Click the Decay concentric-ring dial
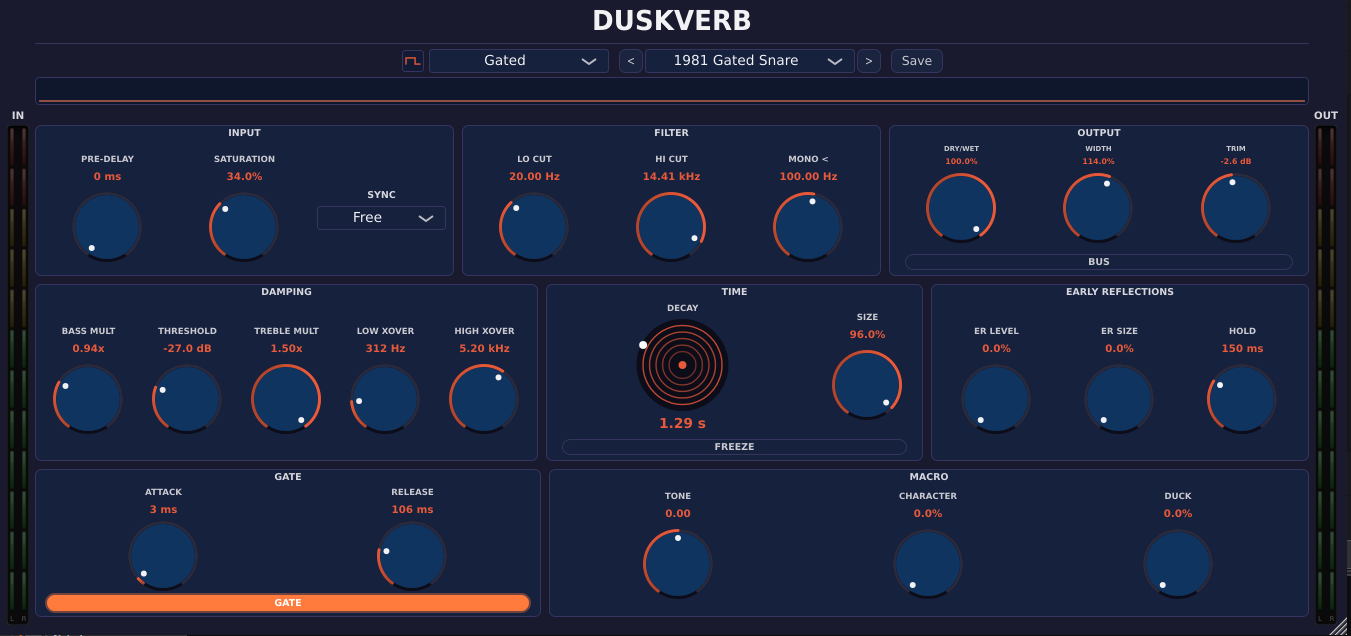Image resolution: width=1351 pixels, height=636 pixels. [x=682, y=365]
